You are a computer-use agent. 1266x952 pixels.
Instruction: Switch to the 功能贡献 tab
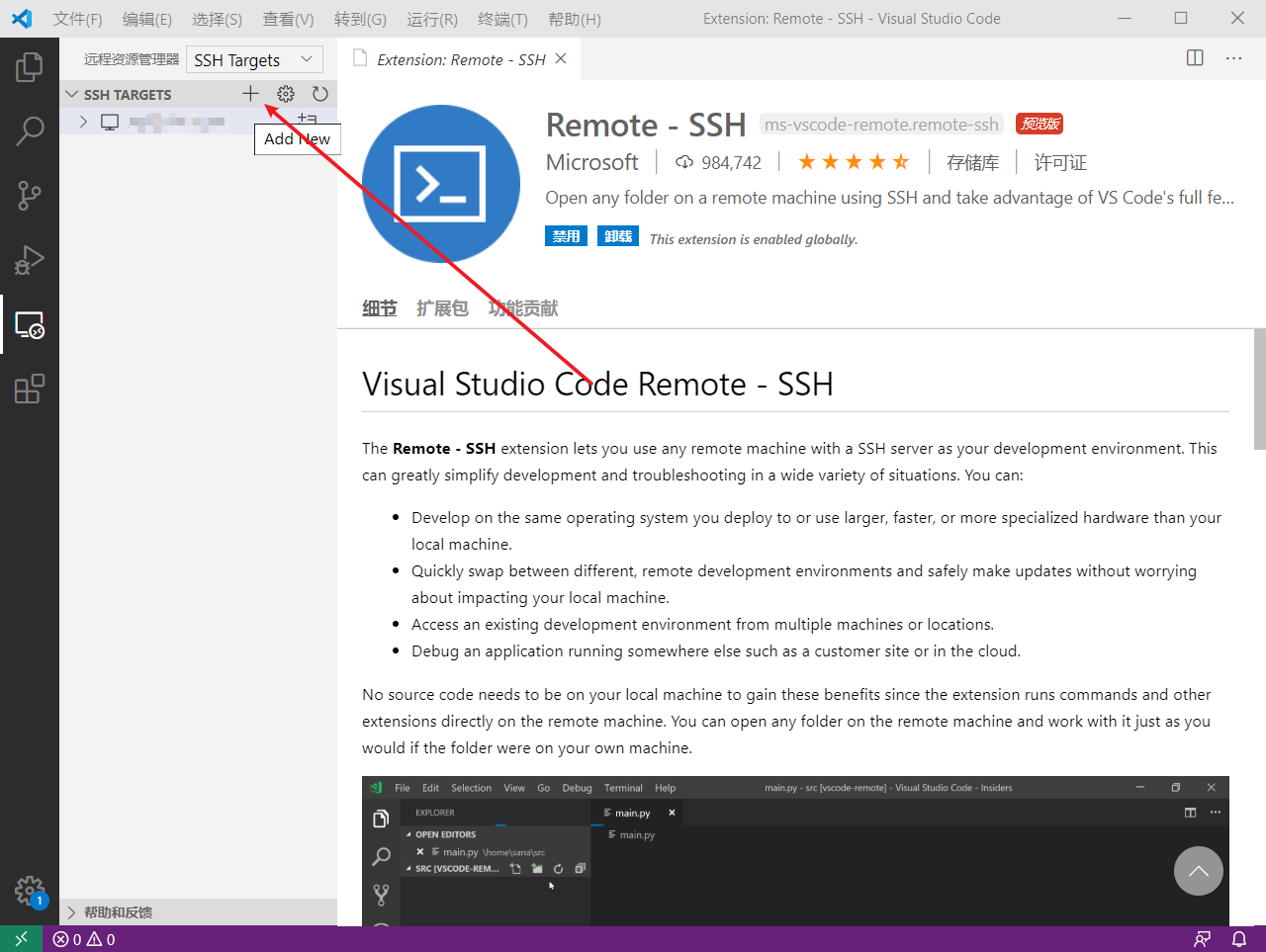pos(523,308)
